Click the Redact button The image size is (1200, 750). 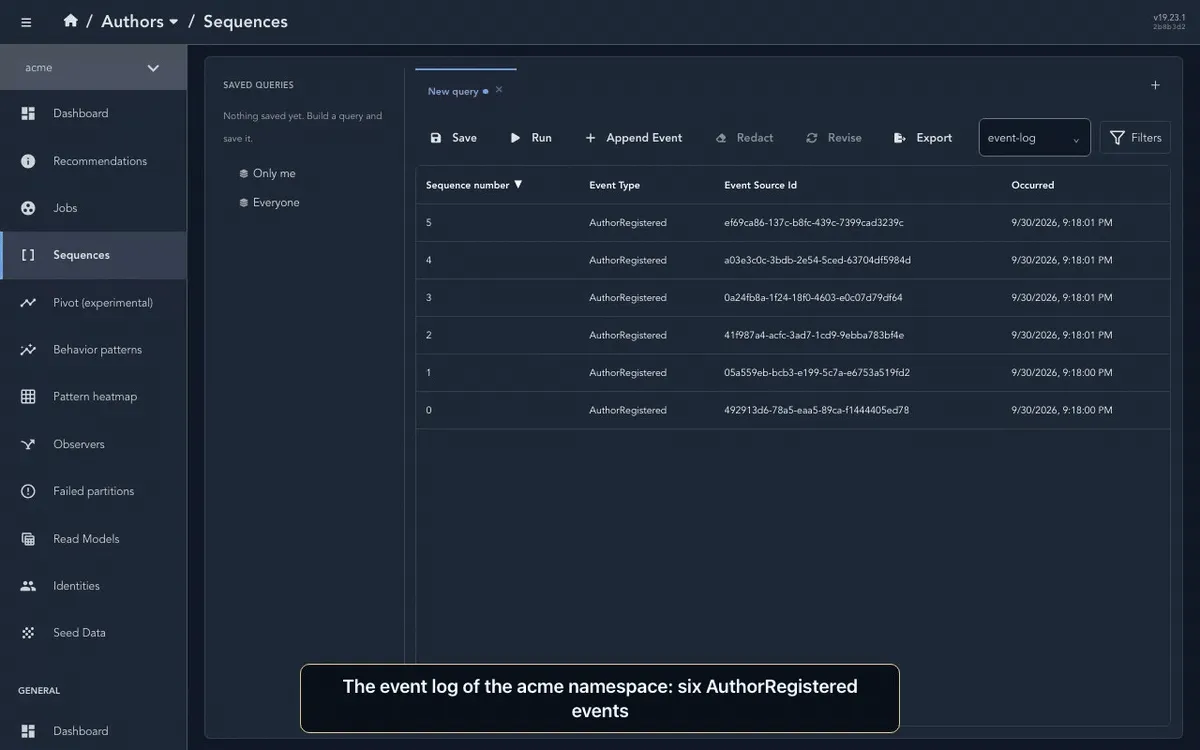[x=744, y=138]
